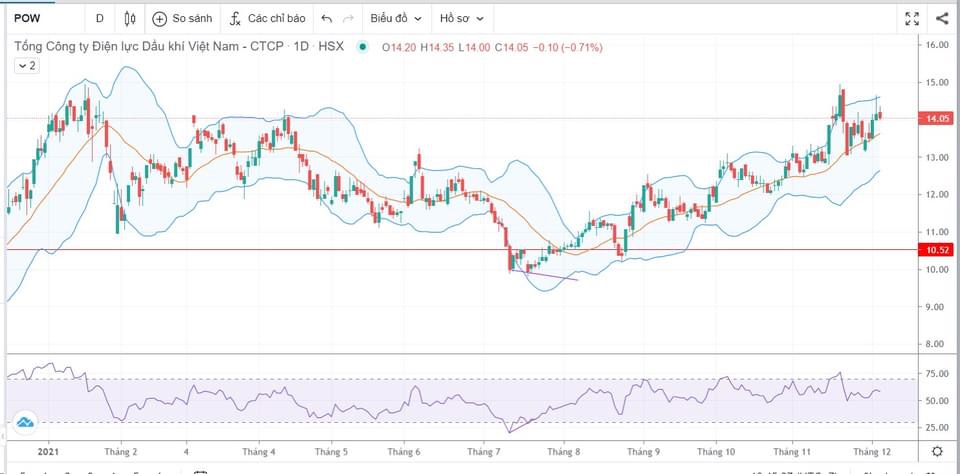Click the purple trend line on chart

(545, 274)
